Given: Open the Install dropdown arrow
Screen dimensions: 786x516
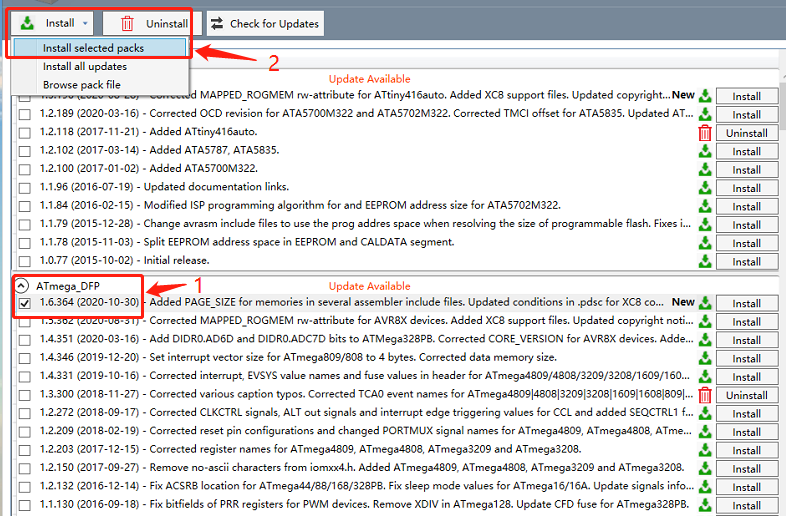Looking at the screenshot, I should 85,24.
